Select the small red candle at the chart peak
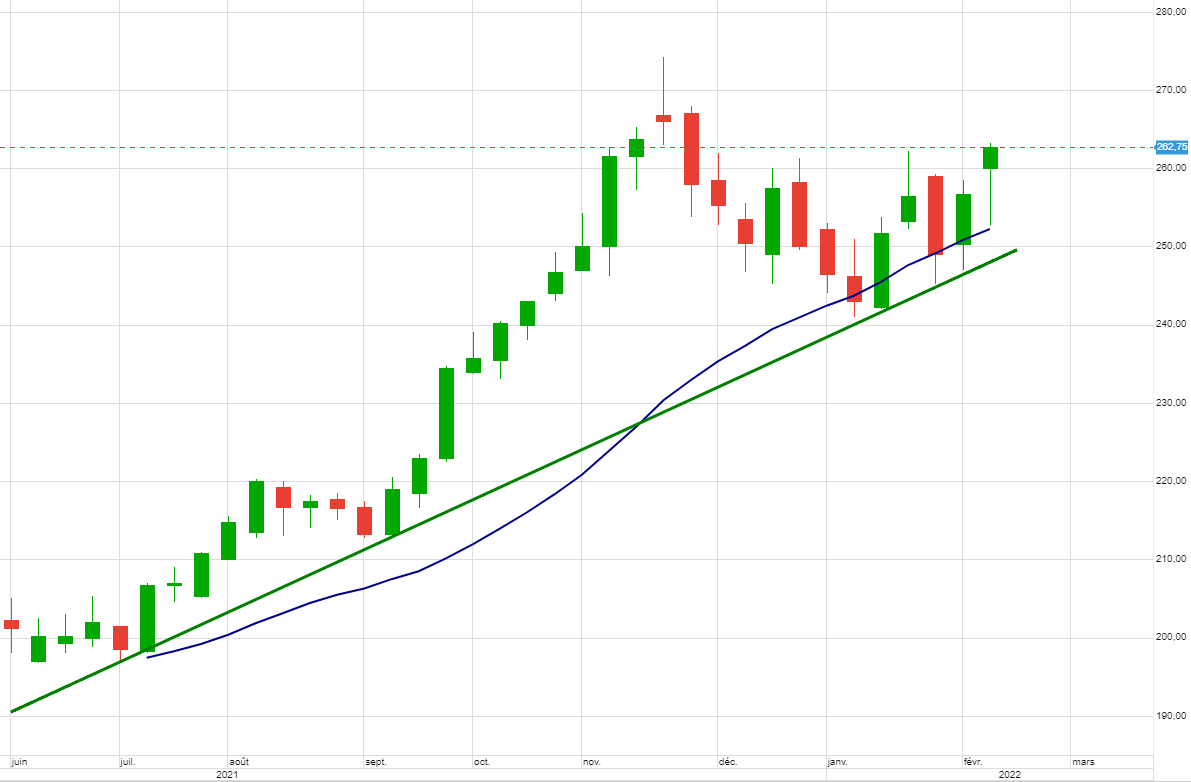The width and height of the screenshot is (1191, 782). 663,118
